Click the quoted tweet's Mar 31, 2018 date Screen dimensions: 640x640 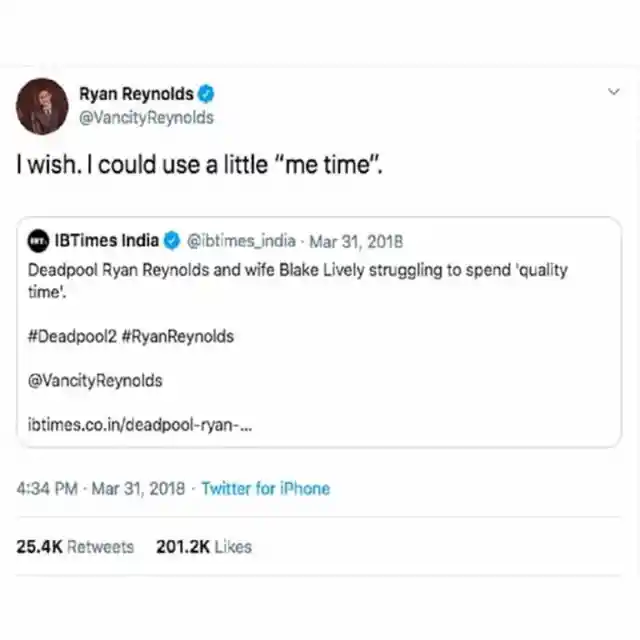point(356,242)
